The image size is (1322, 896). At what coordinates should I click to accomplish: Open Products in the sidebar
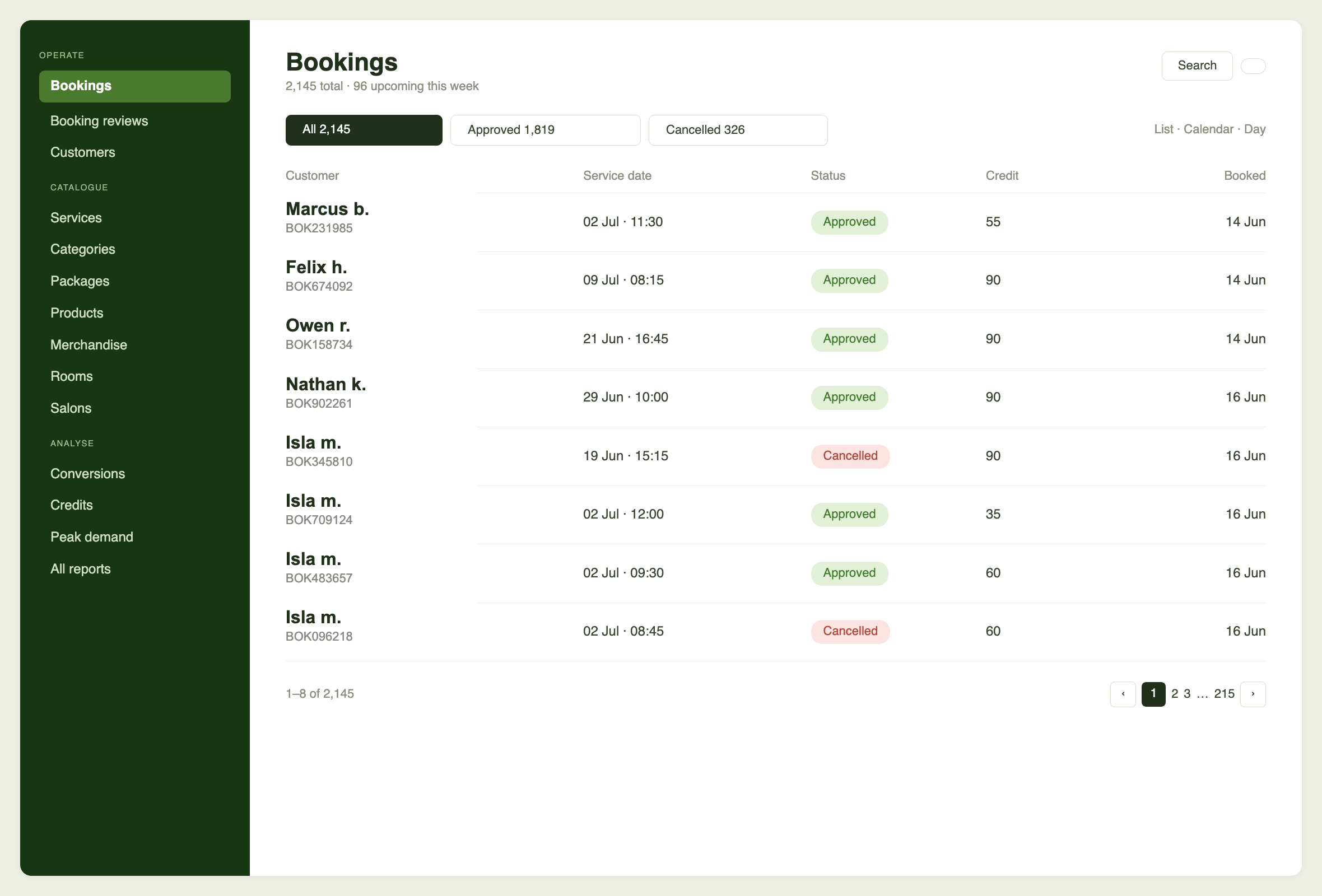77,312
